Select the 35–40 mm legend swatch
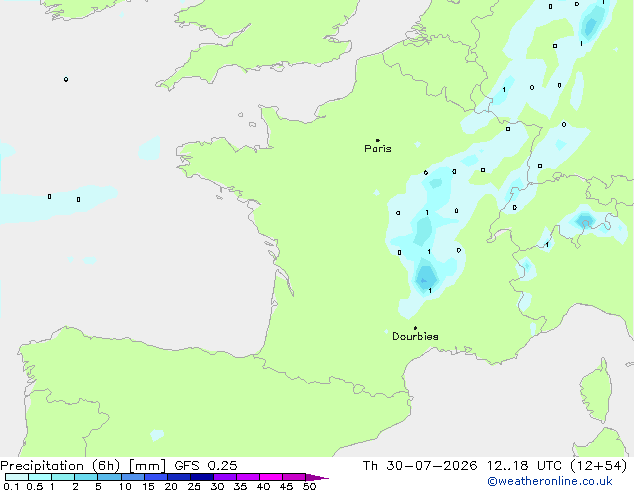634x490 pixels. pyautogui.click(x=248, y=477)
